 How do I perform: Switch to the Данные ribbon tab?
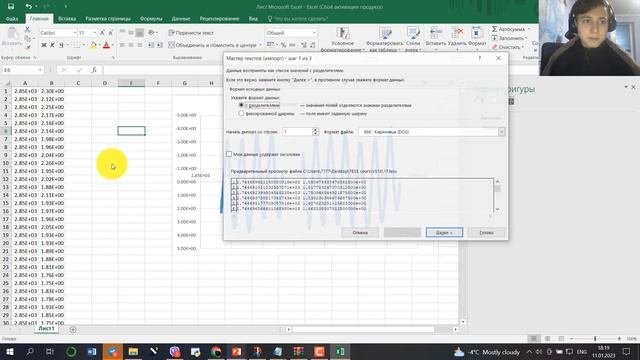(181, 19)
